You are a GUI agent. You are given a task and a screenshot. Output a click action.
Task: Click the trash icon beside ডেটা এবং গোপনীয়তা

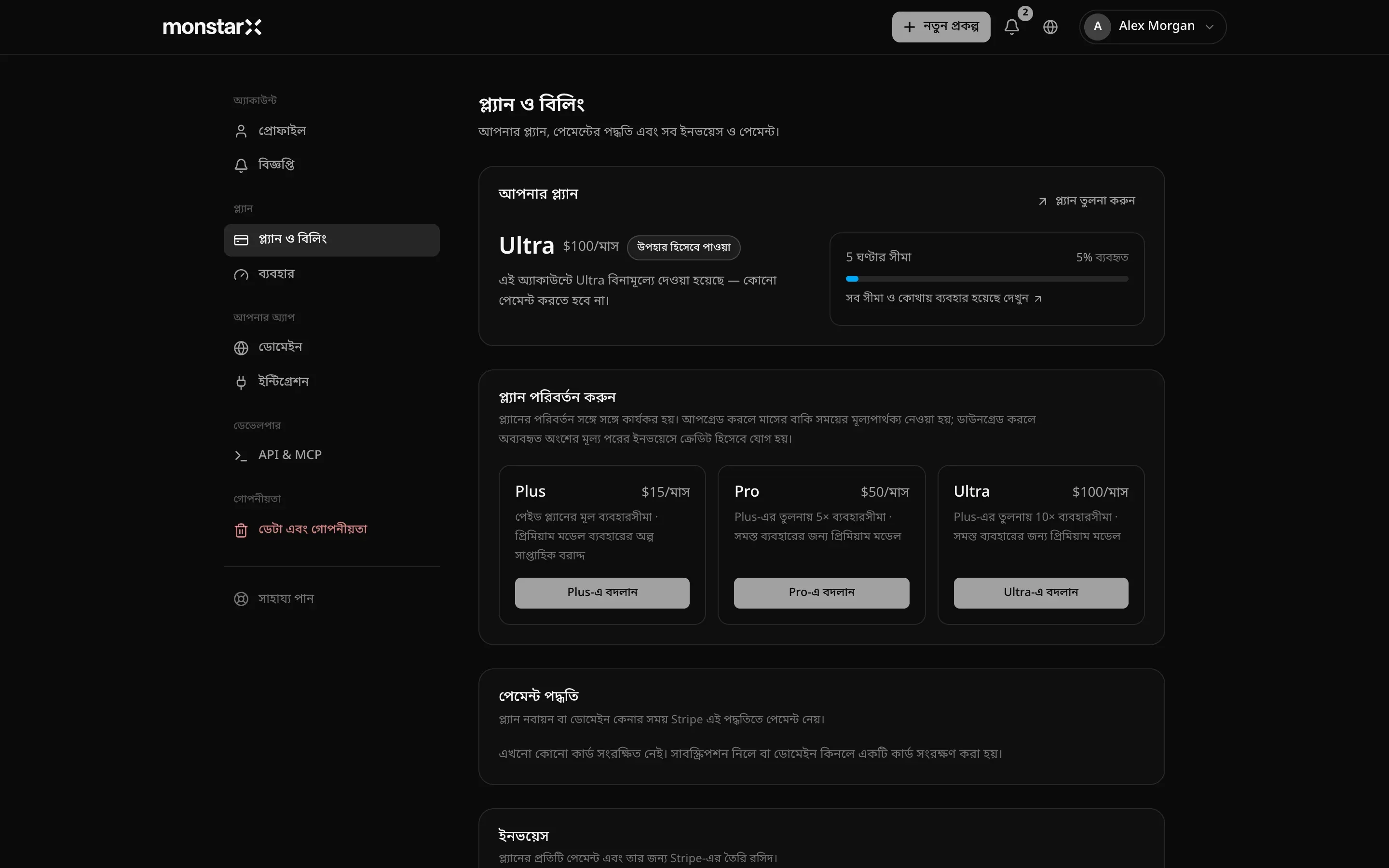241,530
